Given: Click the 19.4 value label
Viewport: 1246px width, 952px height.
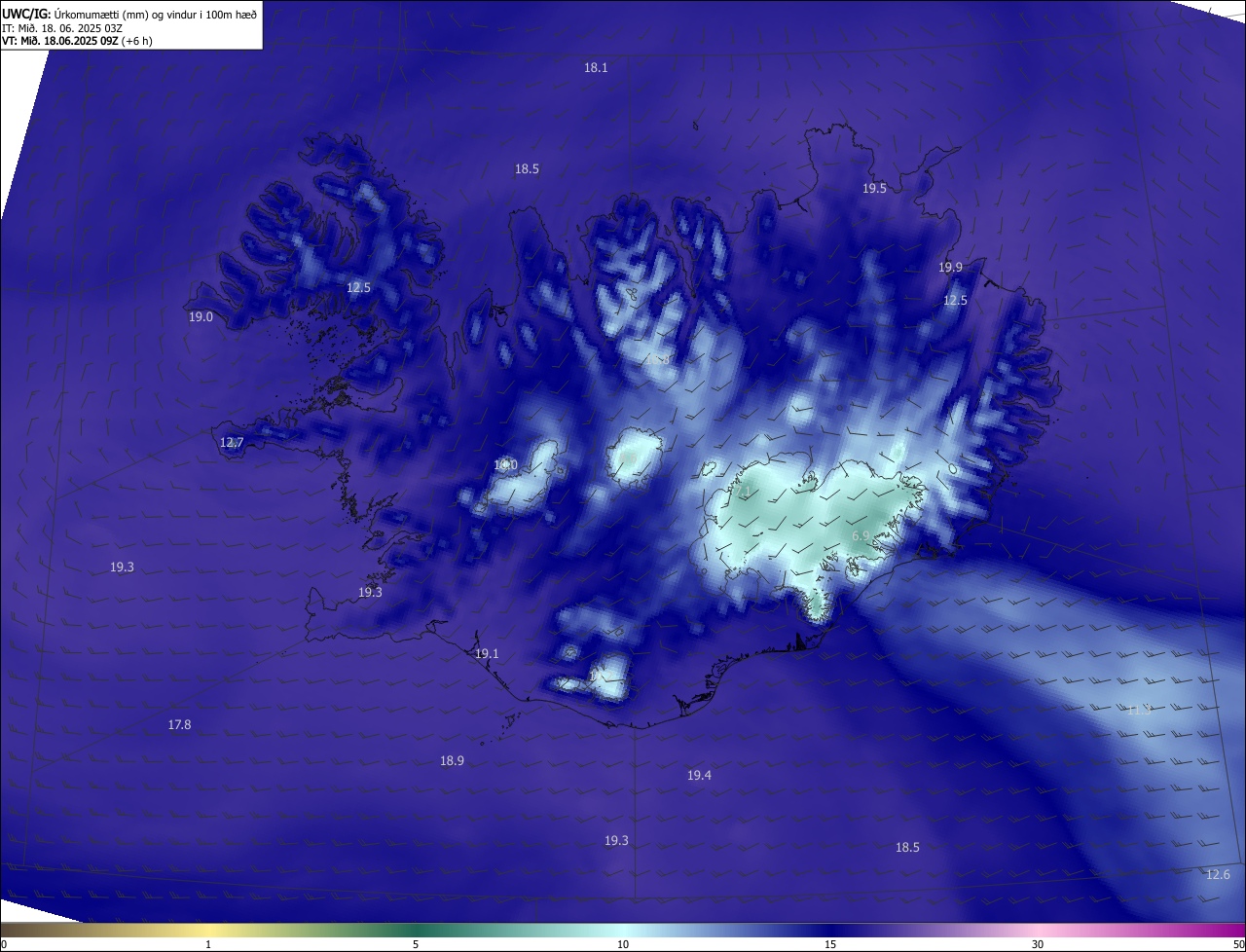Looking at the screenshot, I should pos(699,776).
